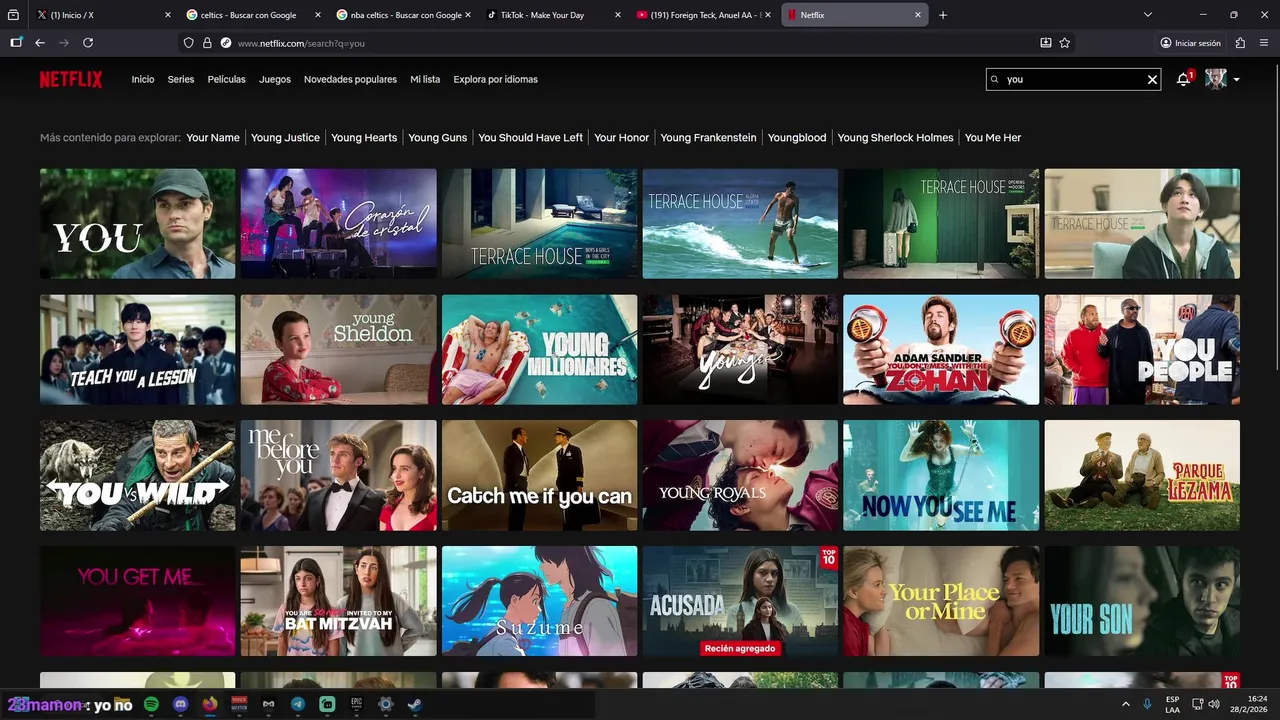
Task: Click the browser back arrow
Action: (x=40, y=43)
